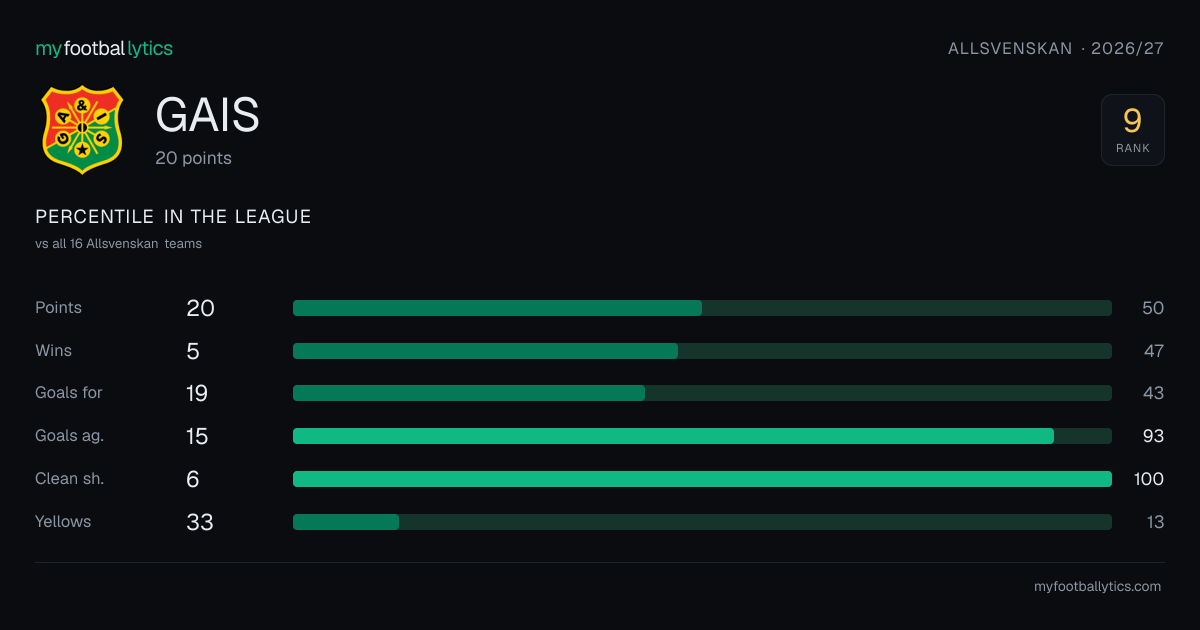Screen dimensions: 1200x630
Task: Open the myfootballytics.com footer link
Action: 1097,587
